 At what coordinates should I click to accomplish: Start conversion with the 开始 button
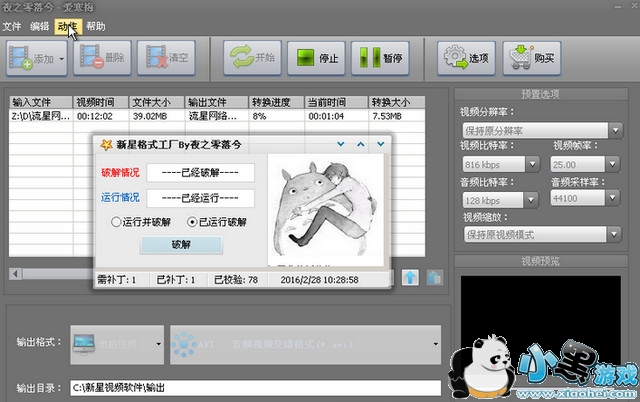252,58
